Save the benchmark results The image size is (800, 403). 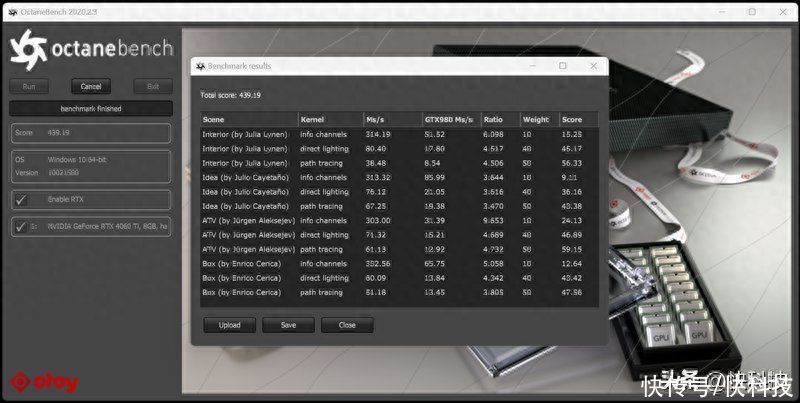(x=288, y=325)
